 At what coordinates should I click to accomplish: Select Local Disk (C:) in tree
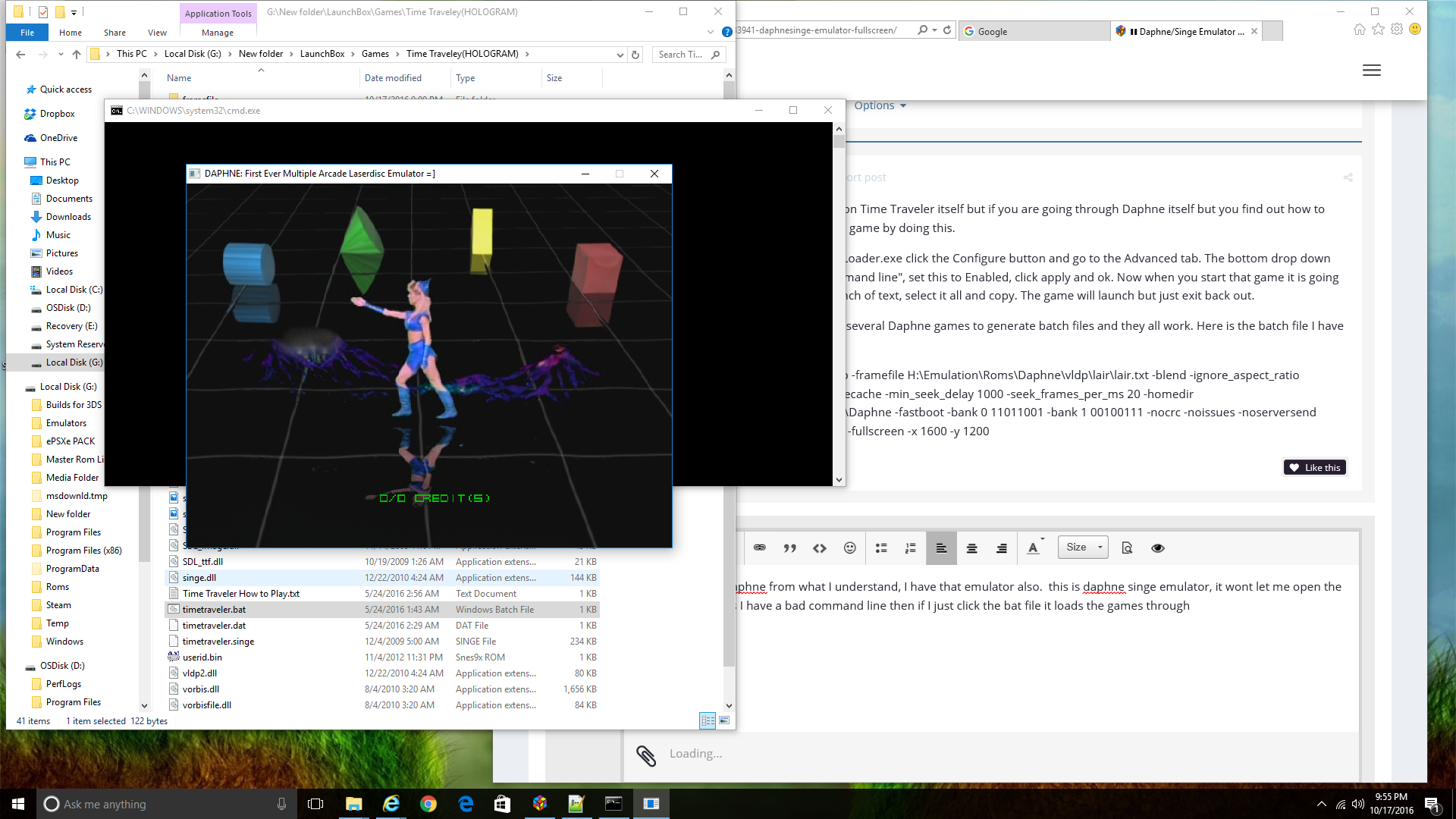[x=74, y=290]
